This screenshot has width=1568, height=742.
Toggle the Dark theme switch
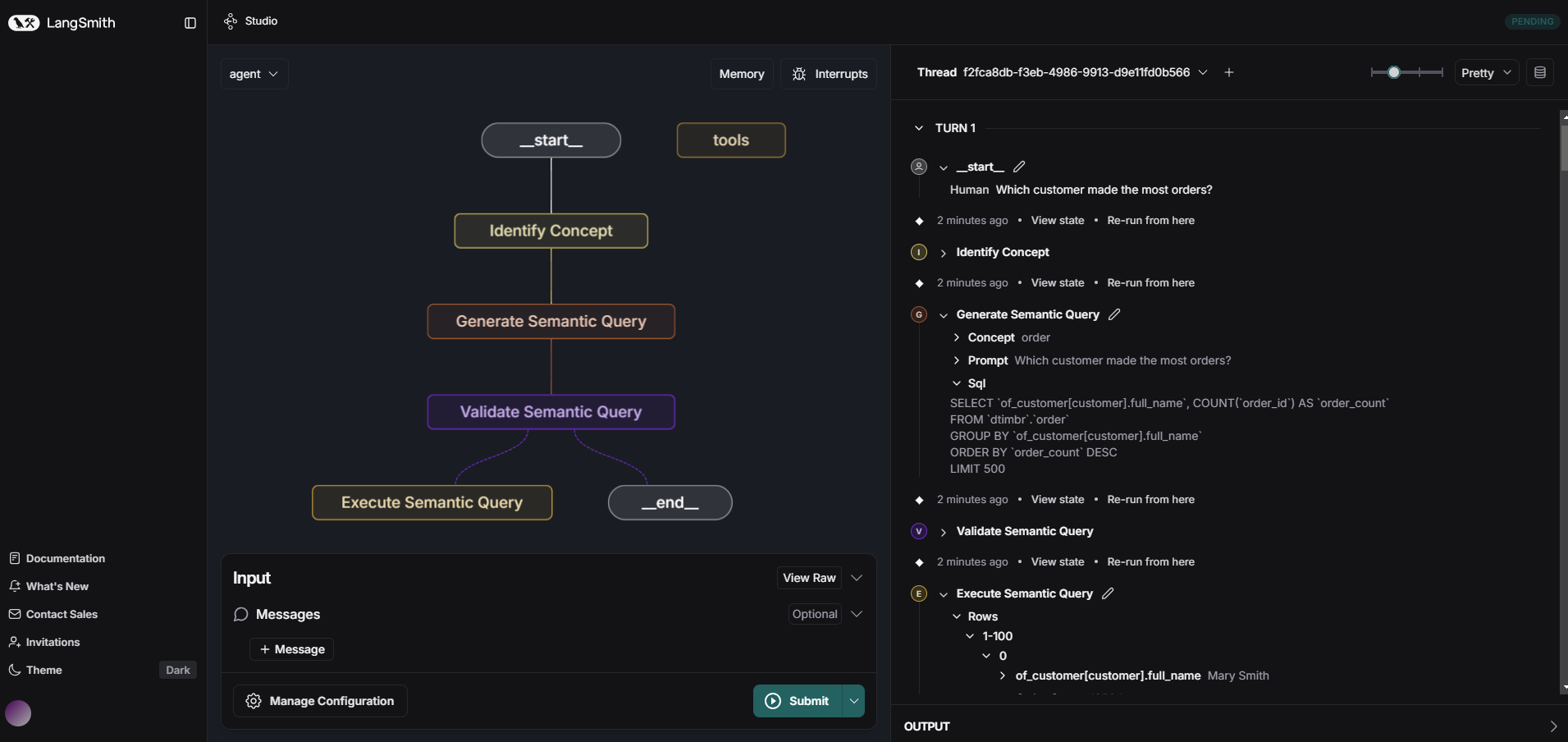tap(176, 670)
